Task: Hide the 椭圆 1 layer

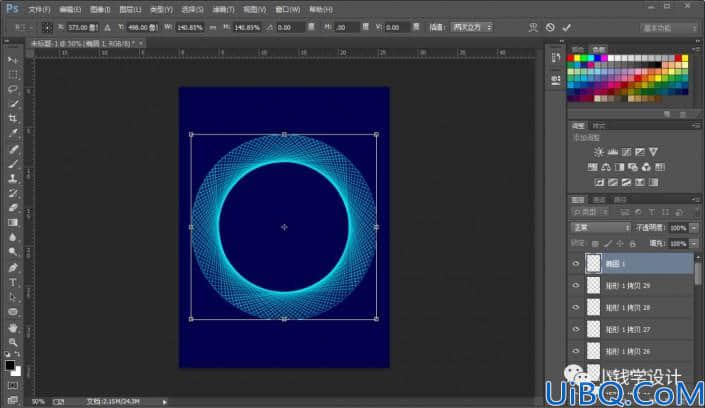Action: coord(576,264)
